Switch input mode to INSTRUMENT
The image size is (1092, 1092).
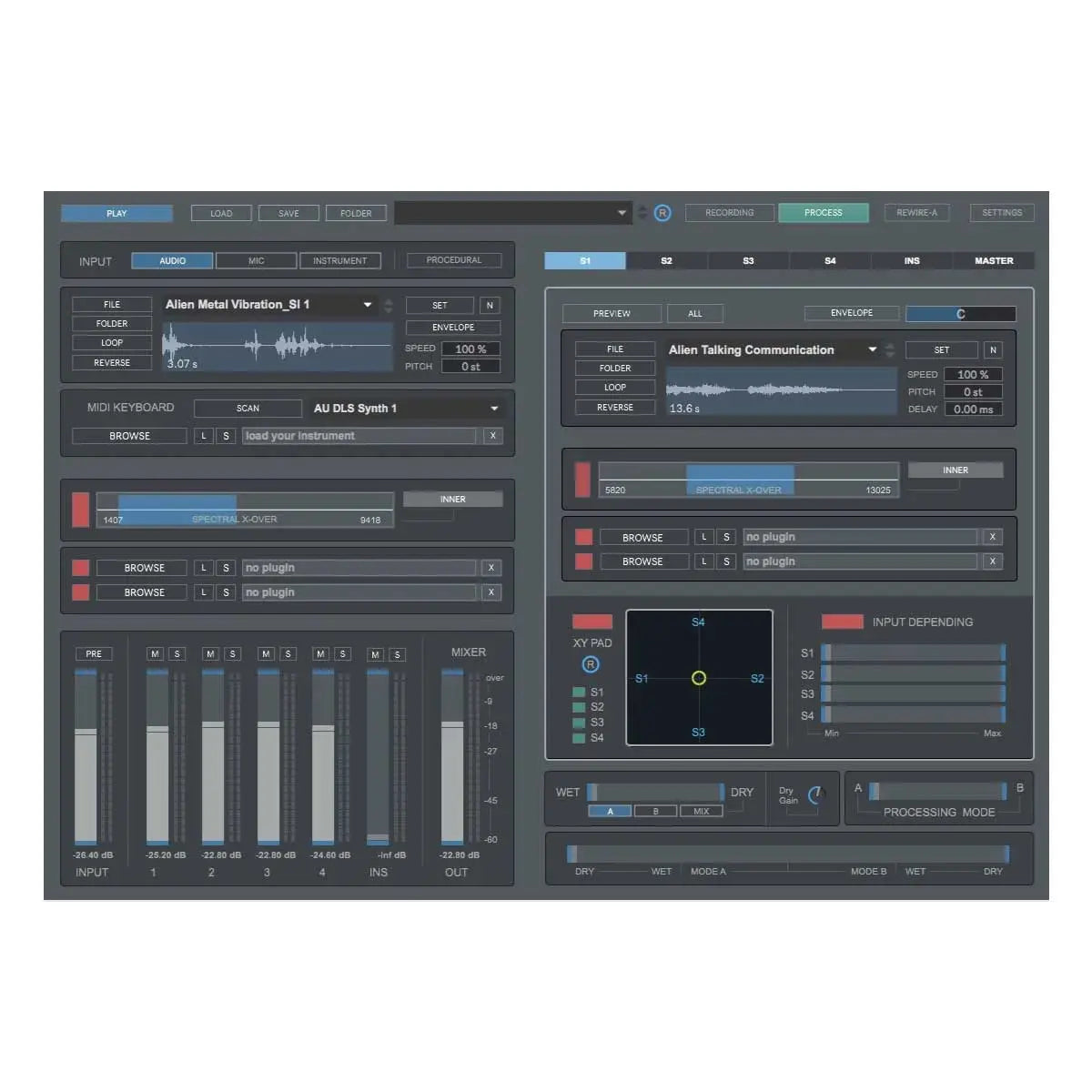(340, 260)
